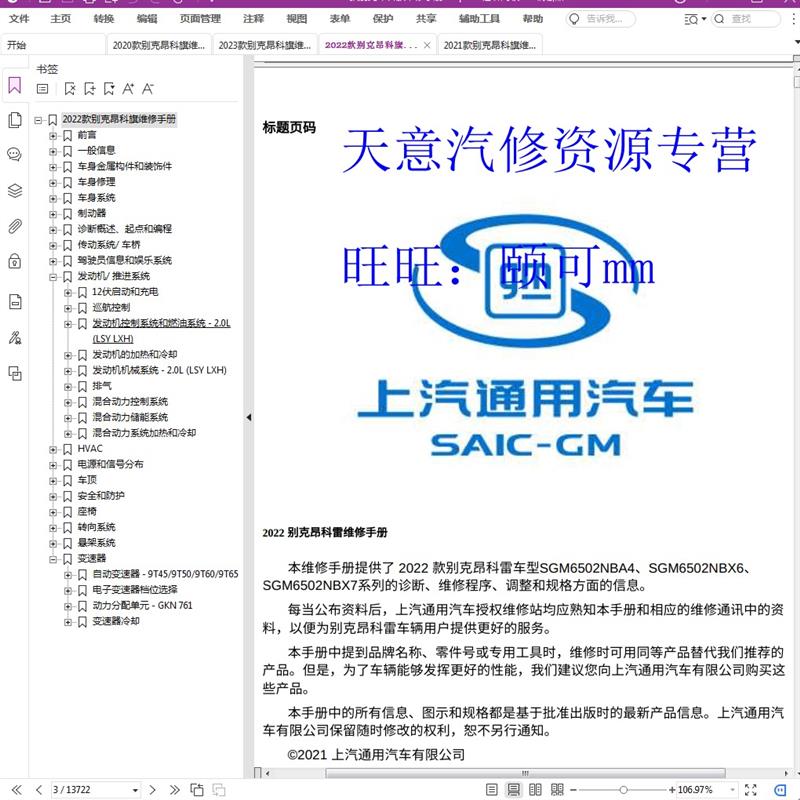Click zoom in plus button
Screen dimensions: 800x800
coord(672,790)
